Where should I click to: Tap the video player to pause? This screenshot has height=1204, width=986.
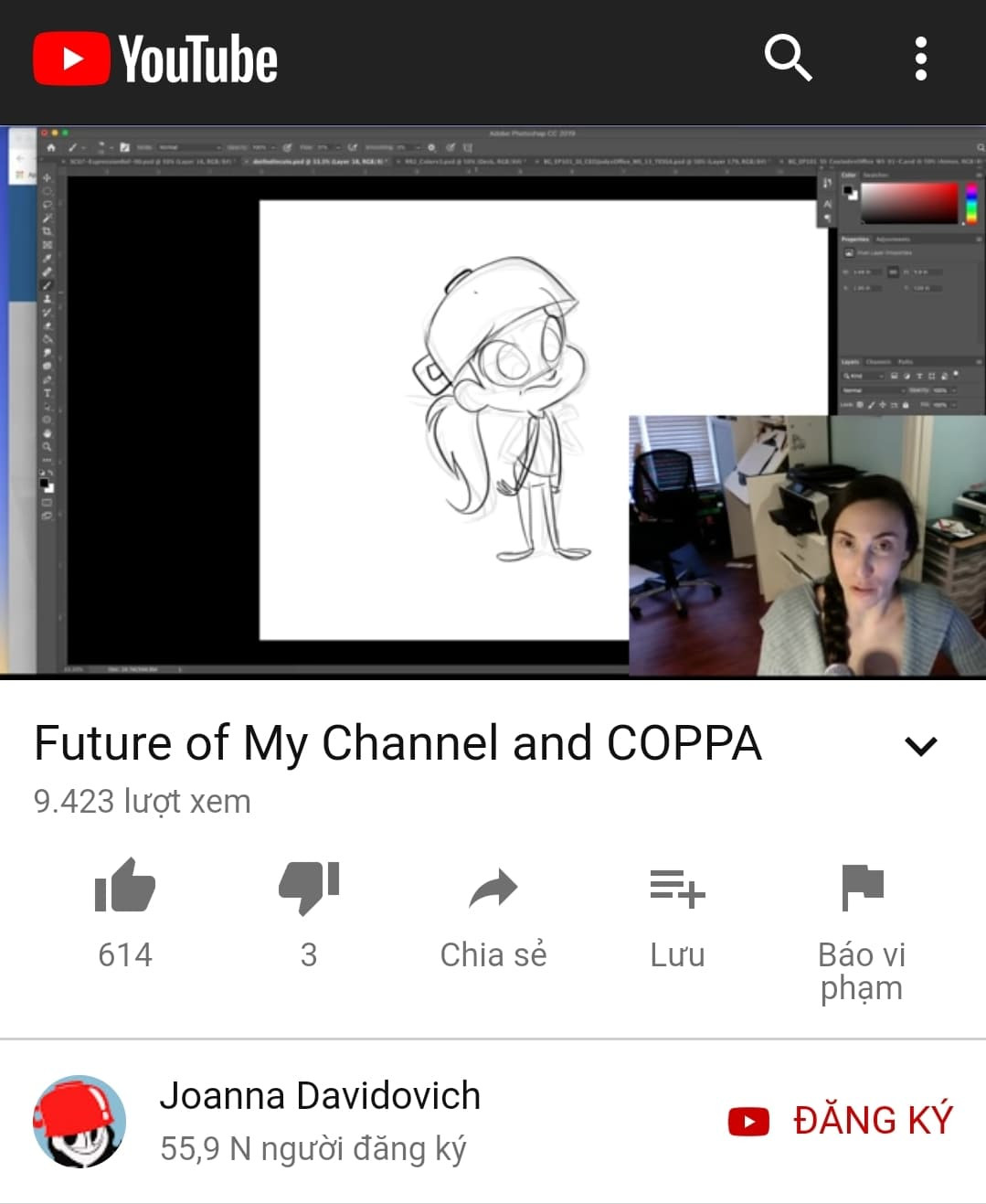[x=493, y=402]
